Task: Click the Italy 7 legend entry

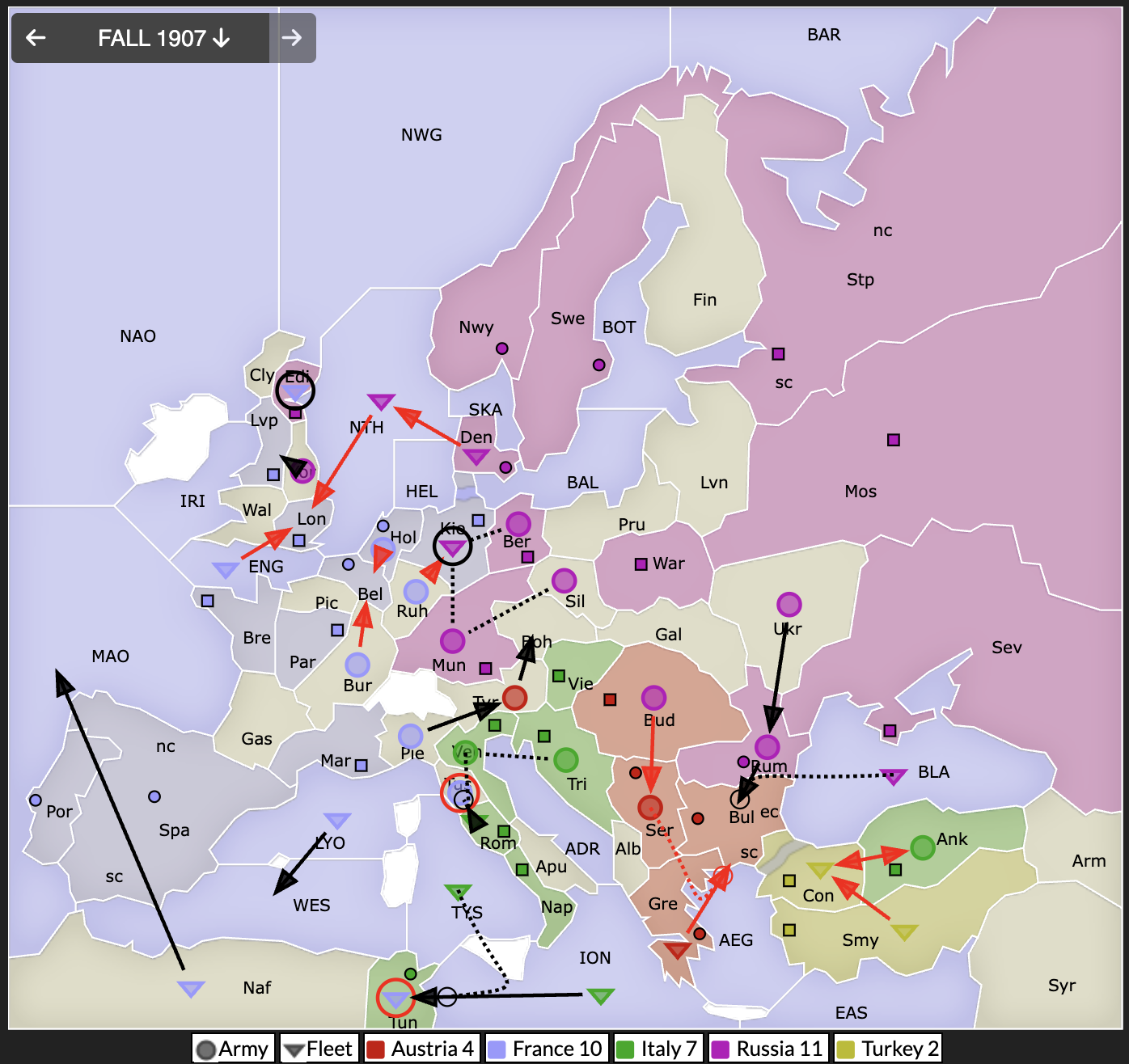Action: point(658,1049)
